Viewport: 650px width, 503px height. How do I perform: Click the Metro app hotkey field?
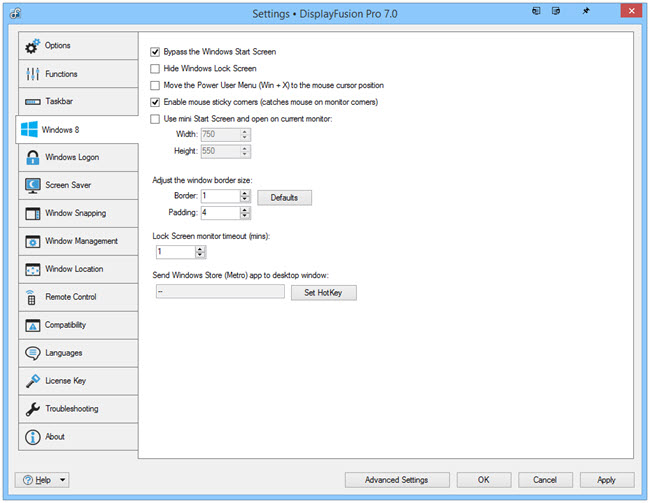pyautogui.click(x=220, y=292)
